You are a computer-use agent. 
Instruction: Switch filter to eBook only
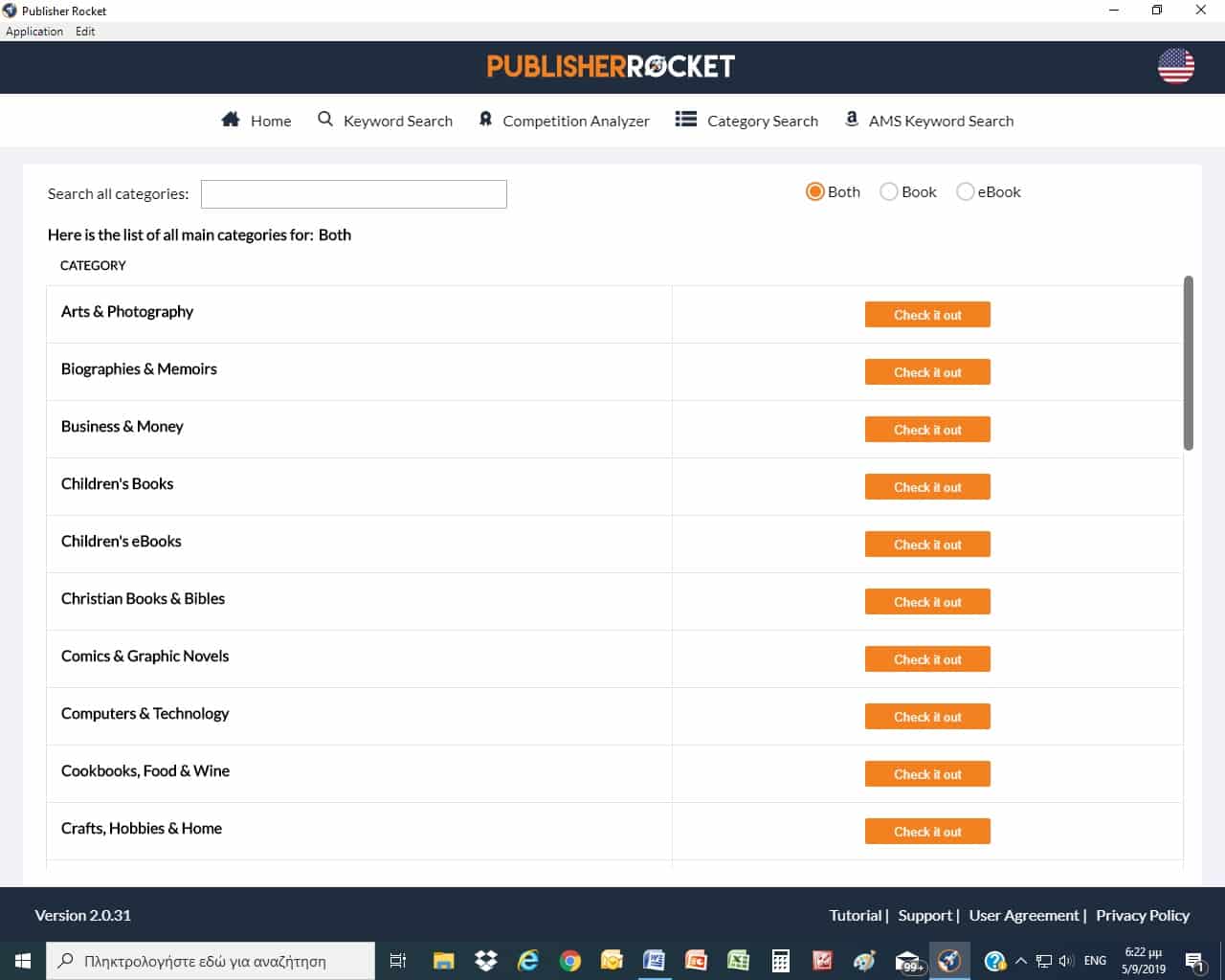[x=966, y=191]
